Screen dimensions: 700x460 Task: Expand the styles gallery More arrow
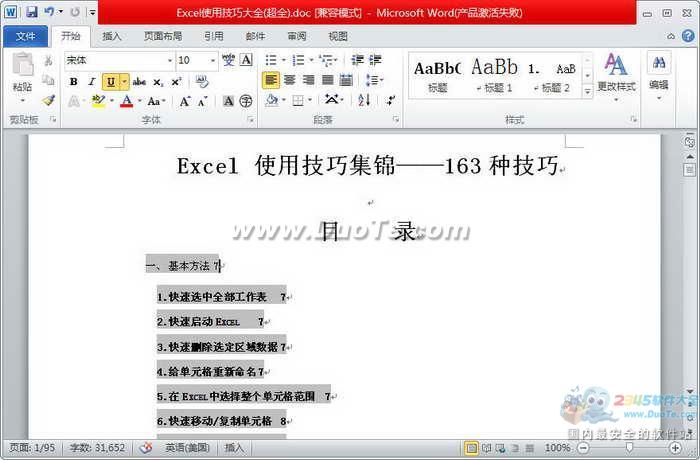[x=588, y=91]
